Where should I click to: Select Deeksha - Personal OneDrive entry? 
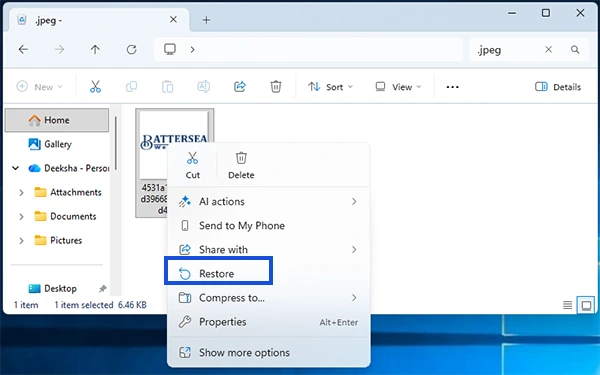click(x=69, y=168)
